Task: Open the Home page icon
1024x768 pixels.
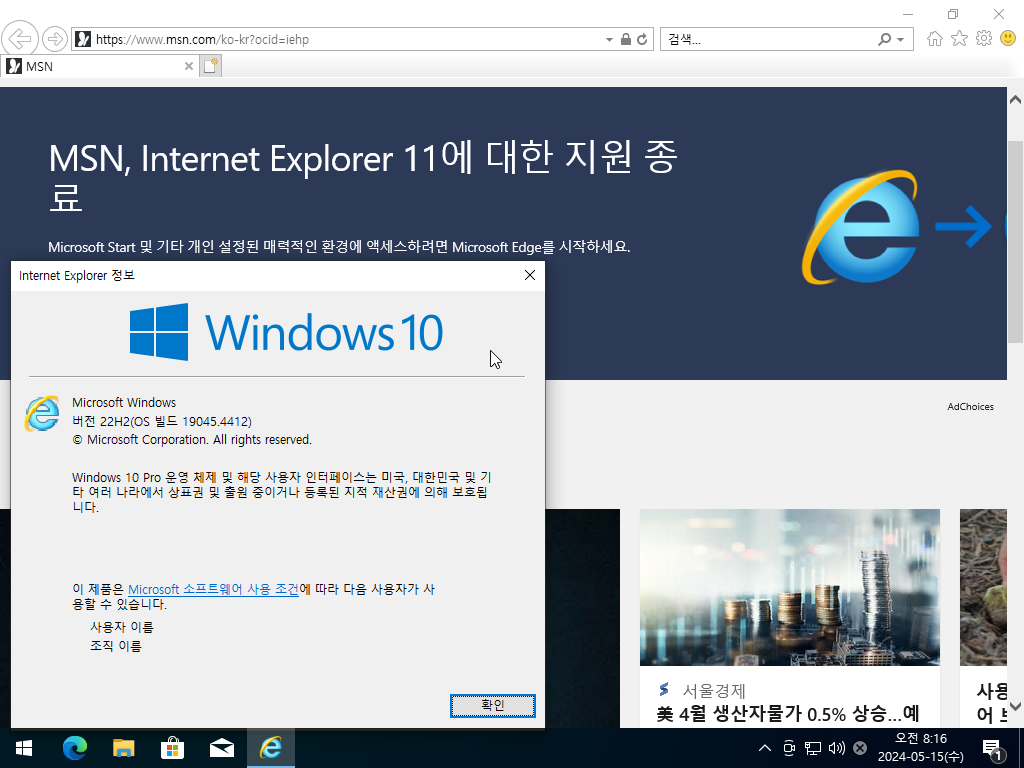Action: 935,39
